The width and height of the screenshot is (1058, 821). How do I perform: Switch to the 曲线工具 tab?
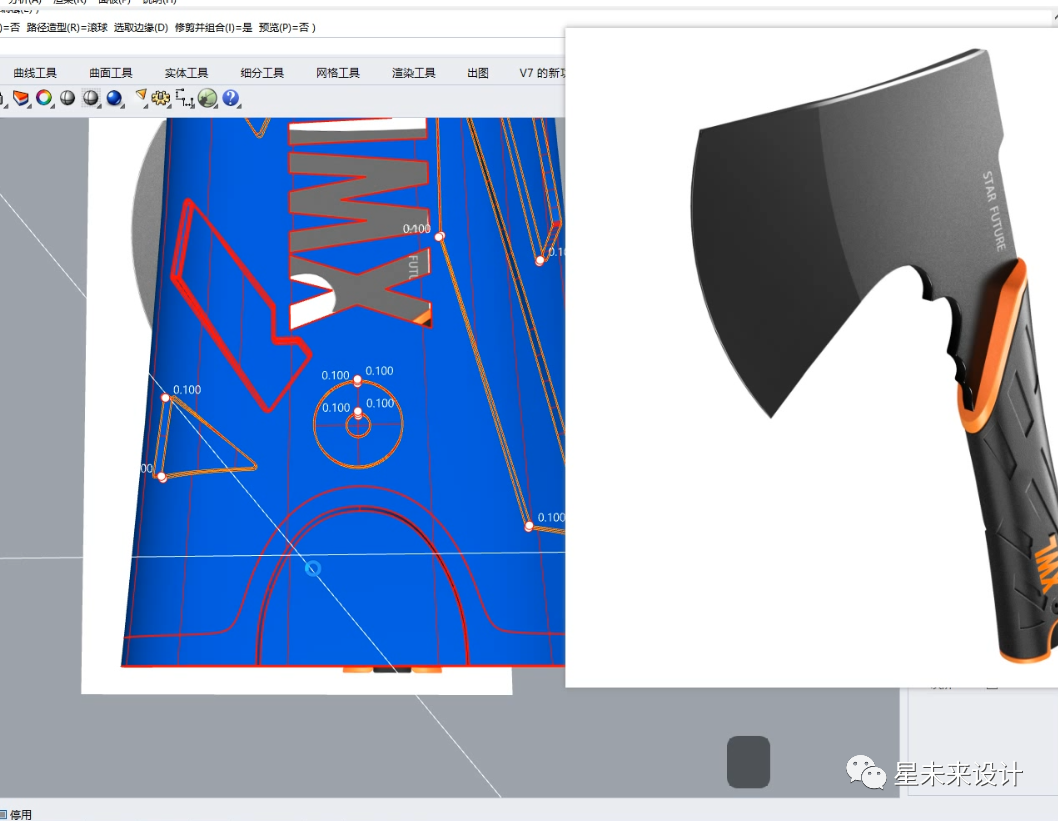(x=35, y=73)
